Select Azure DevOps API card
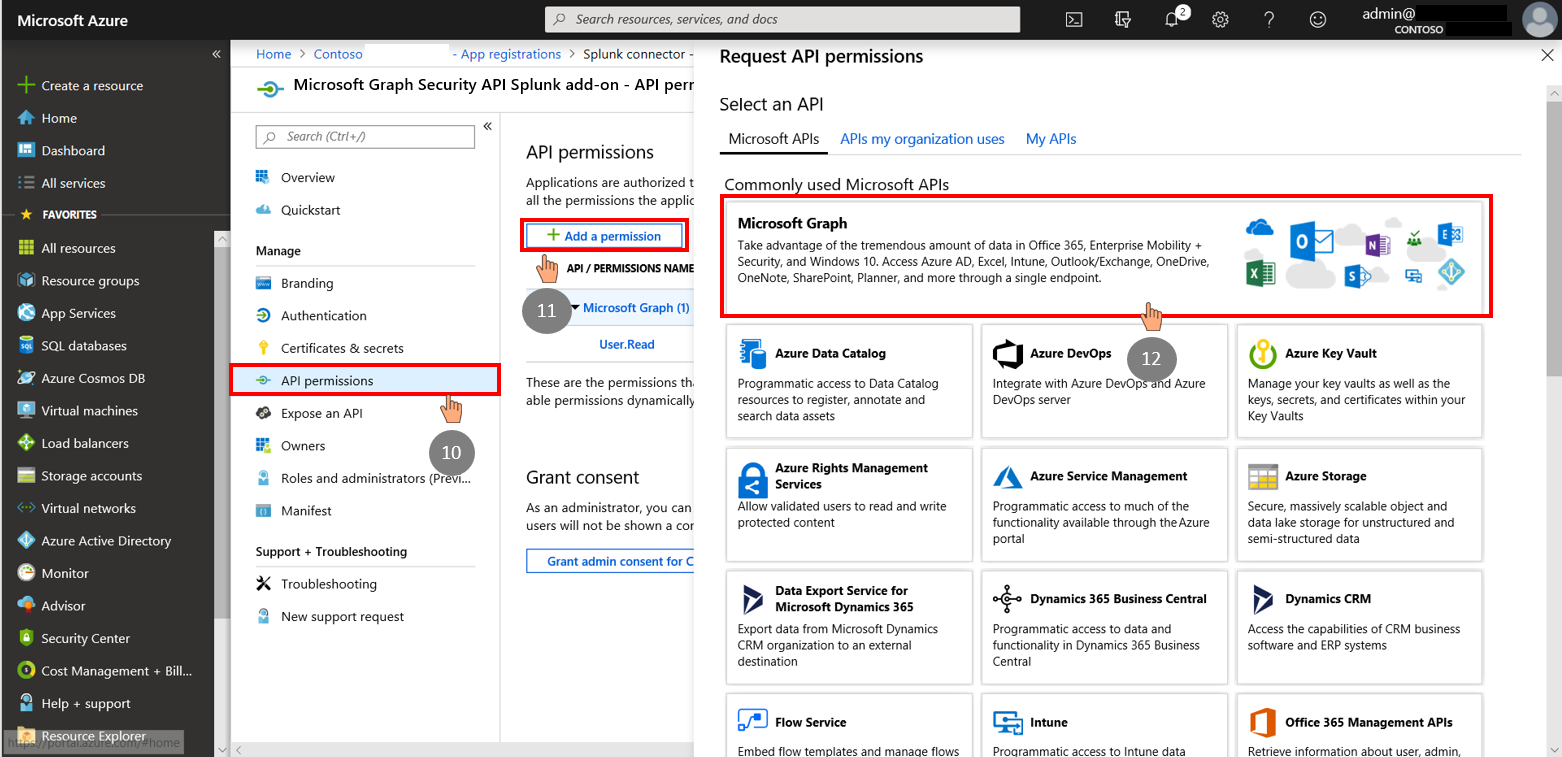The width and height of the screenshot is (1562, 757). (x=1104, y=380)
